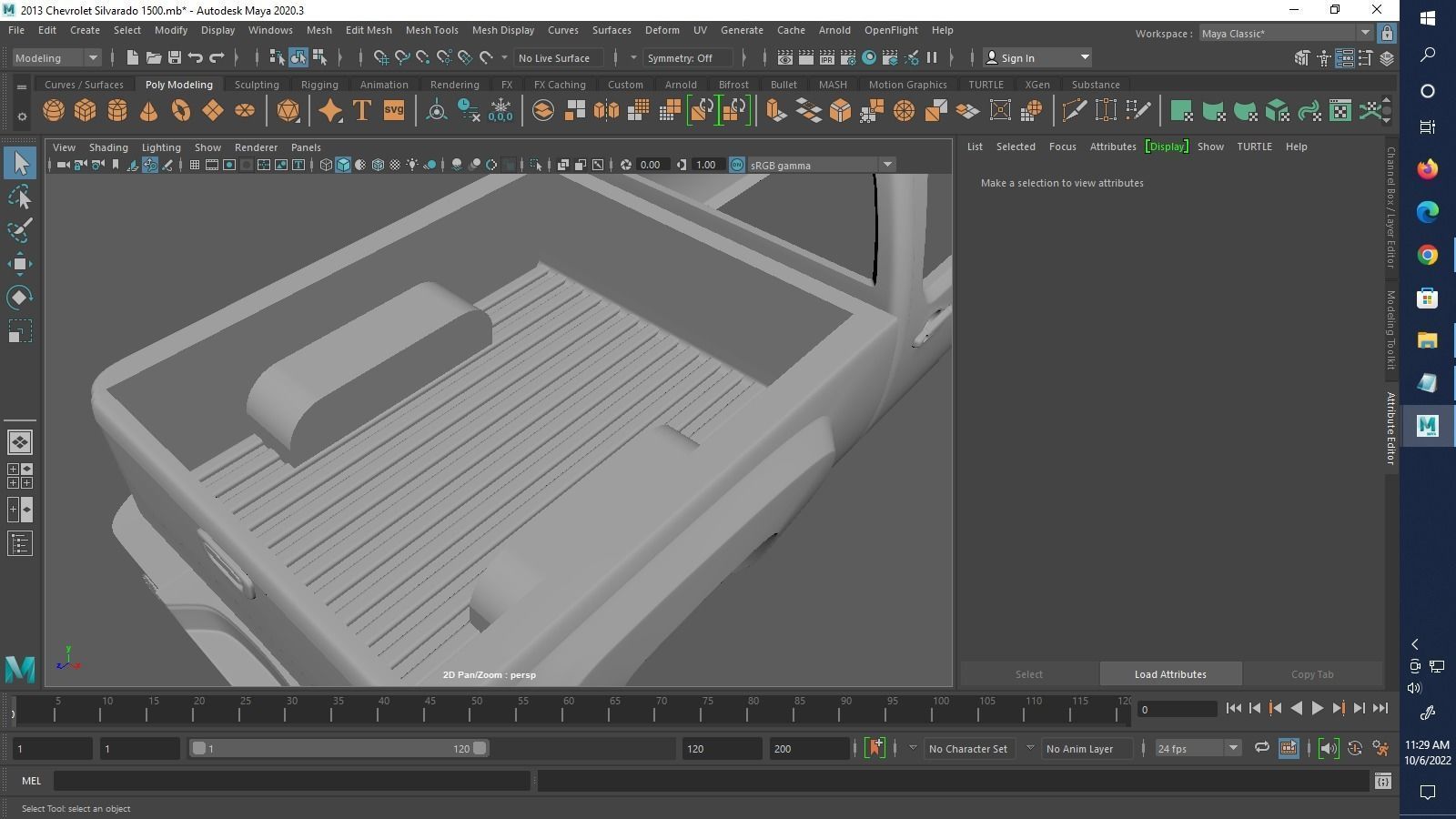Select the Lasso tool in the toolbox

pyautogui.click(x=19, y=197)
